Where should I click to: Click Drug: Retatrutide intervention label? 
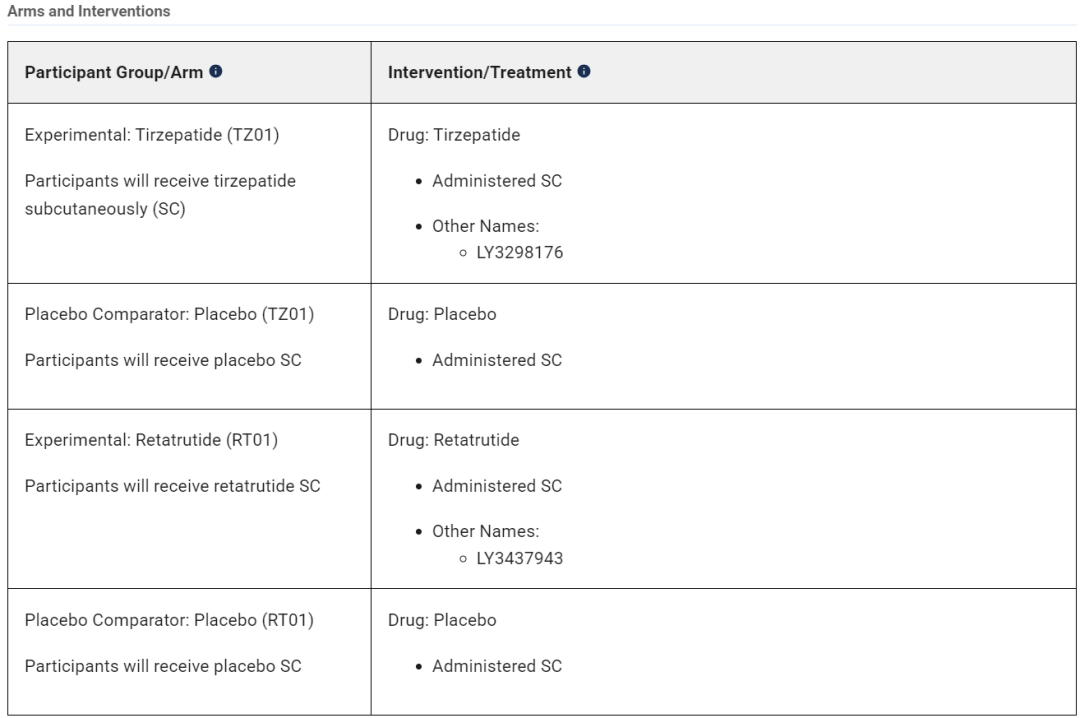coord(453,440)
